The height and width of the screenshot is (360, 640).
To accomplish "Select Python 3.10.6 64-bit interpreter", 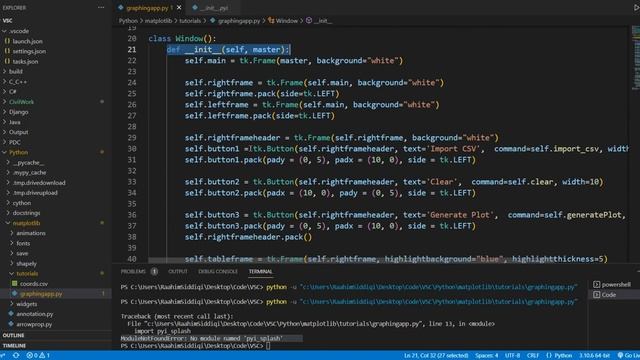I will pos(594,356).
